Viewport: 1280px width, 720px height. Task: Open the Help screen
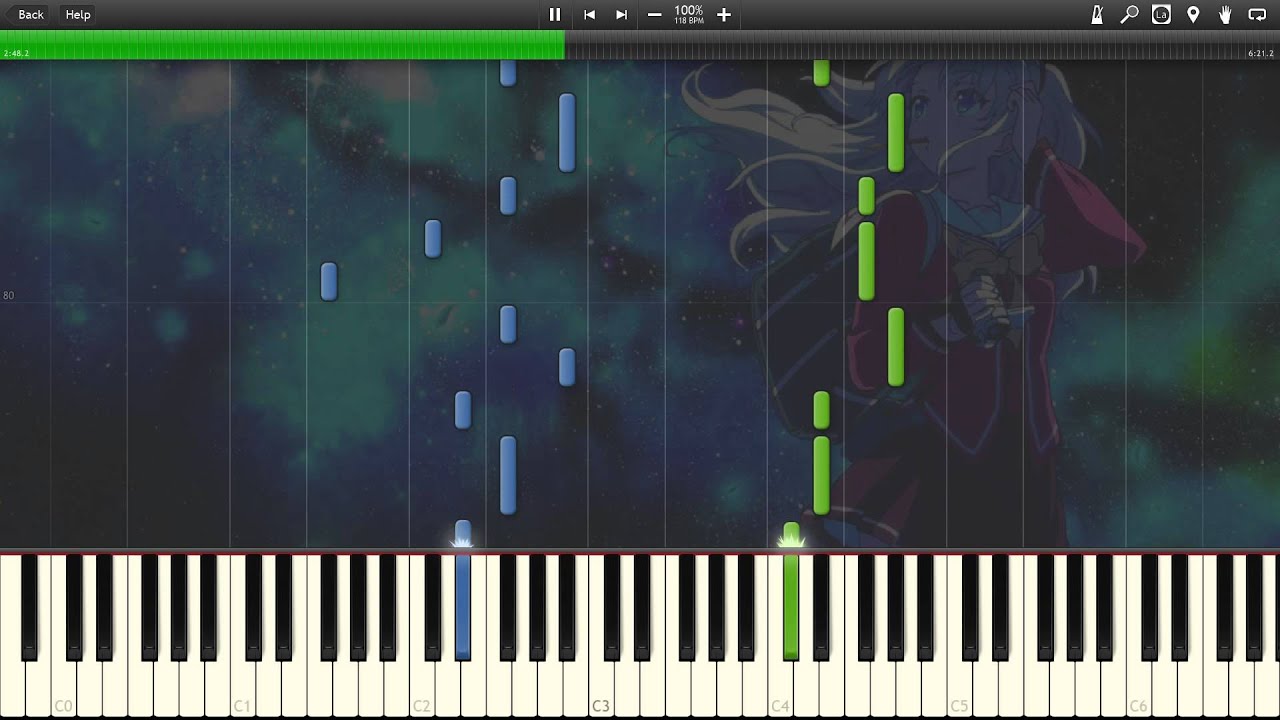(x=78, y=14)
